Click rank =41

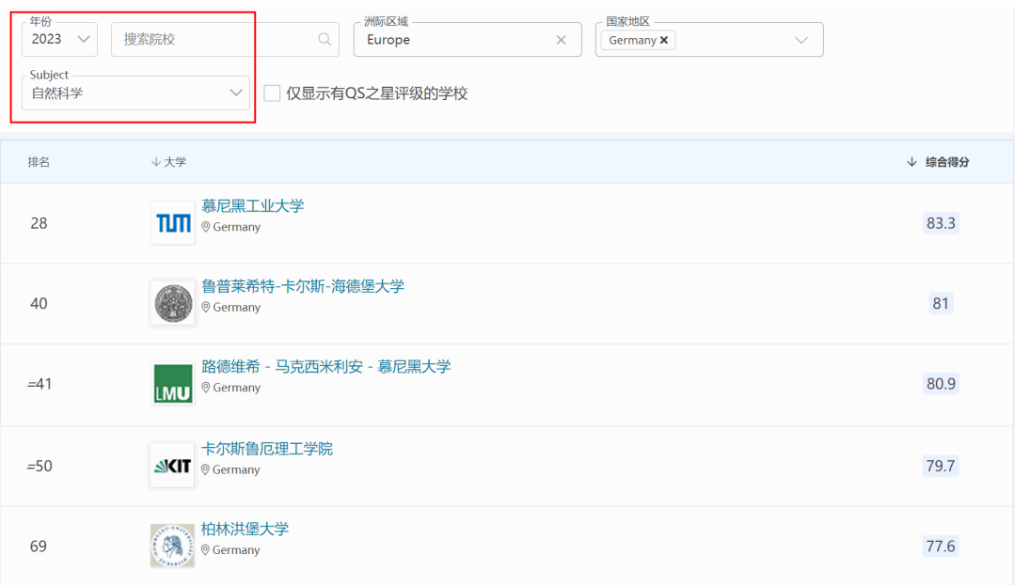coord(39,384)
